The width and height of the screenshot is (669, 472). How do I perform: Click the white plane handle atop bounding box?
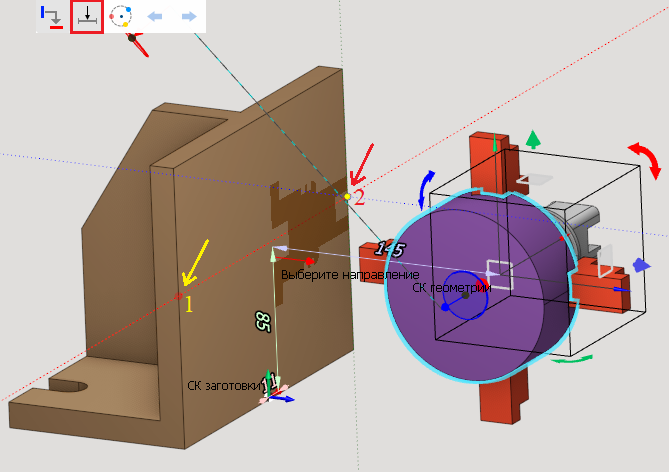535,179
